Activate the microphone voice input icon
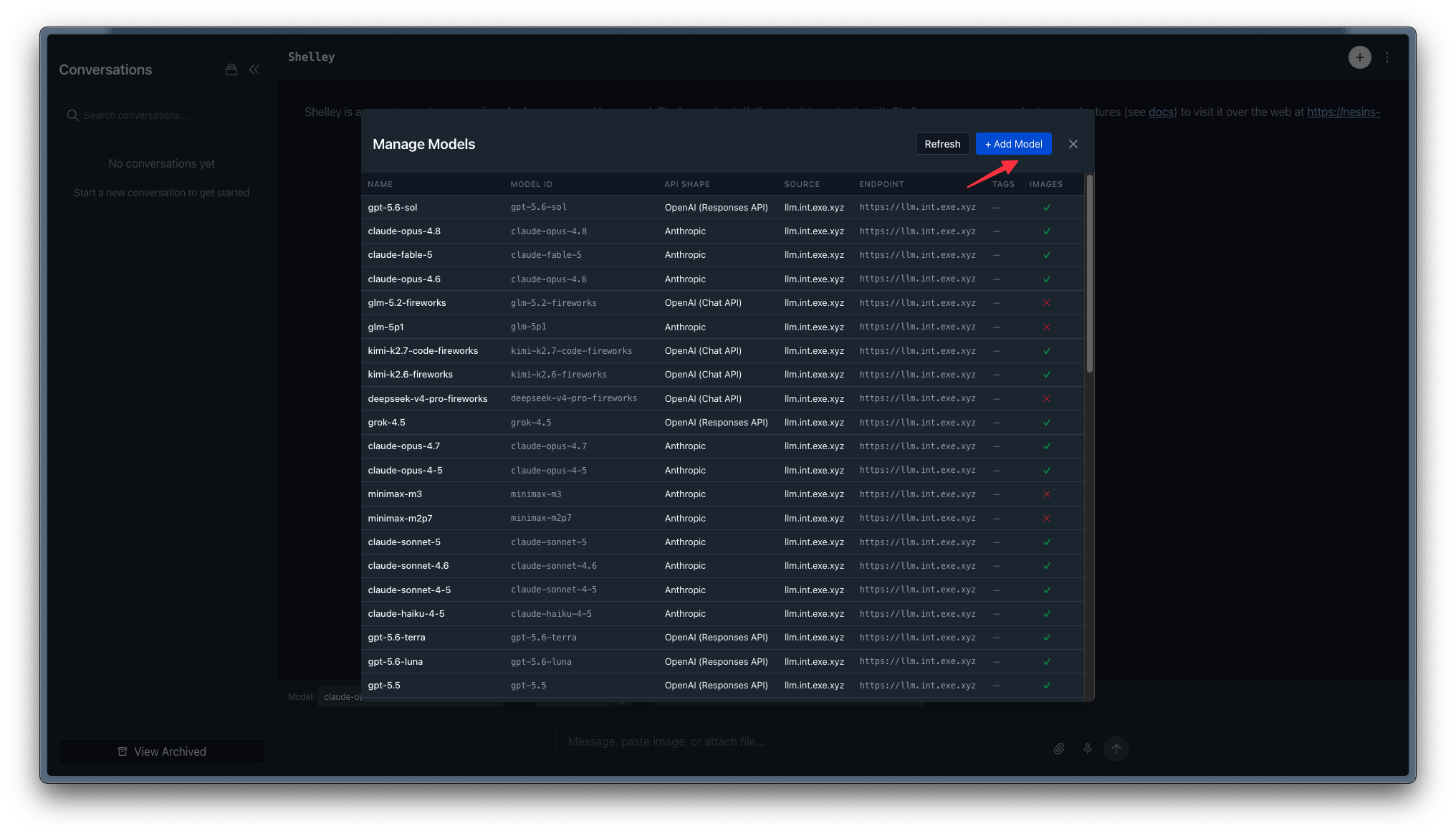This screenshot has width=1456, height=836. click(1087, 749)
